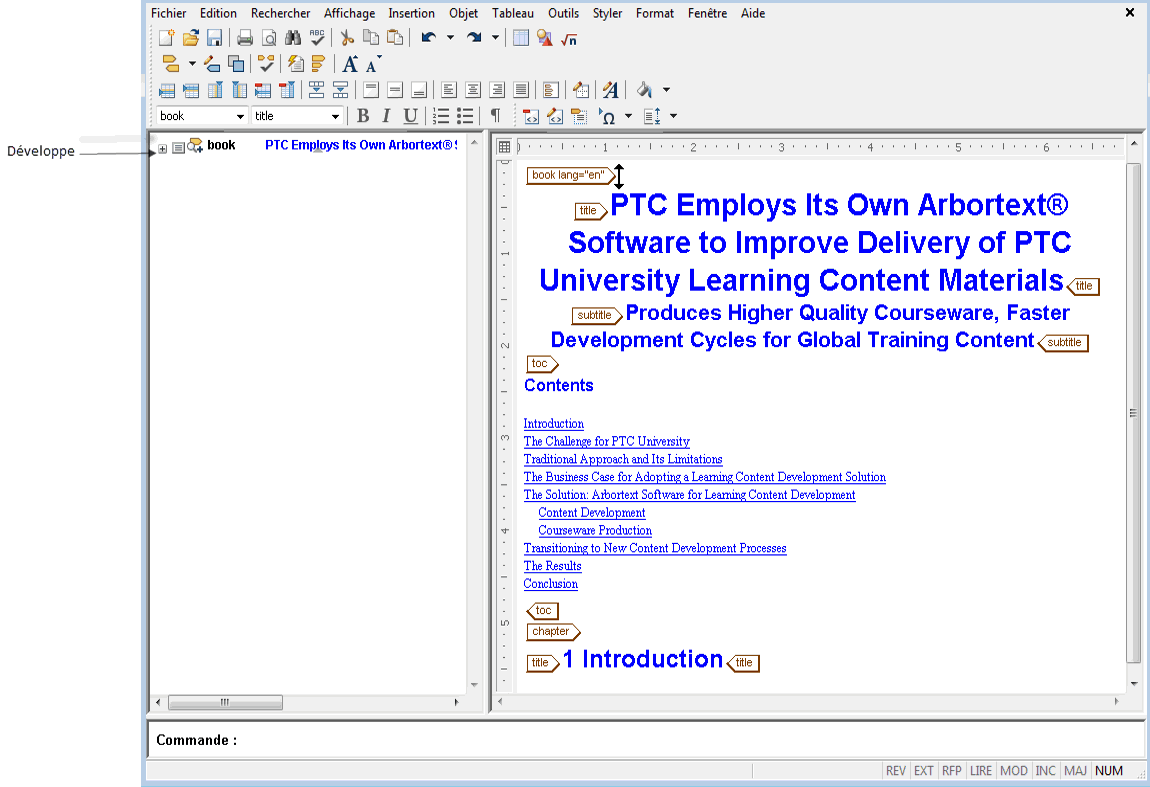Undo the last action with the blue arrow
Screen dimensions: 1150x787
(429, 37)
